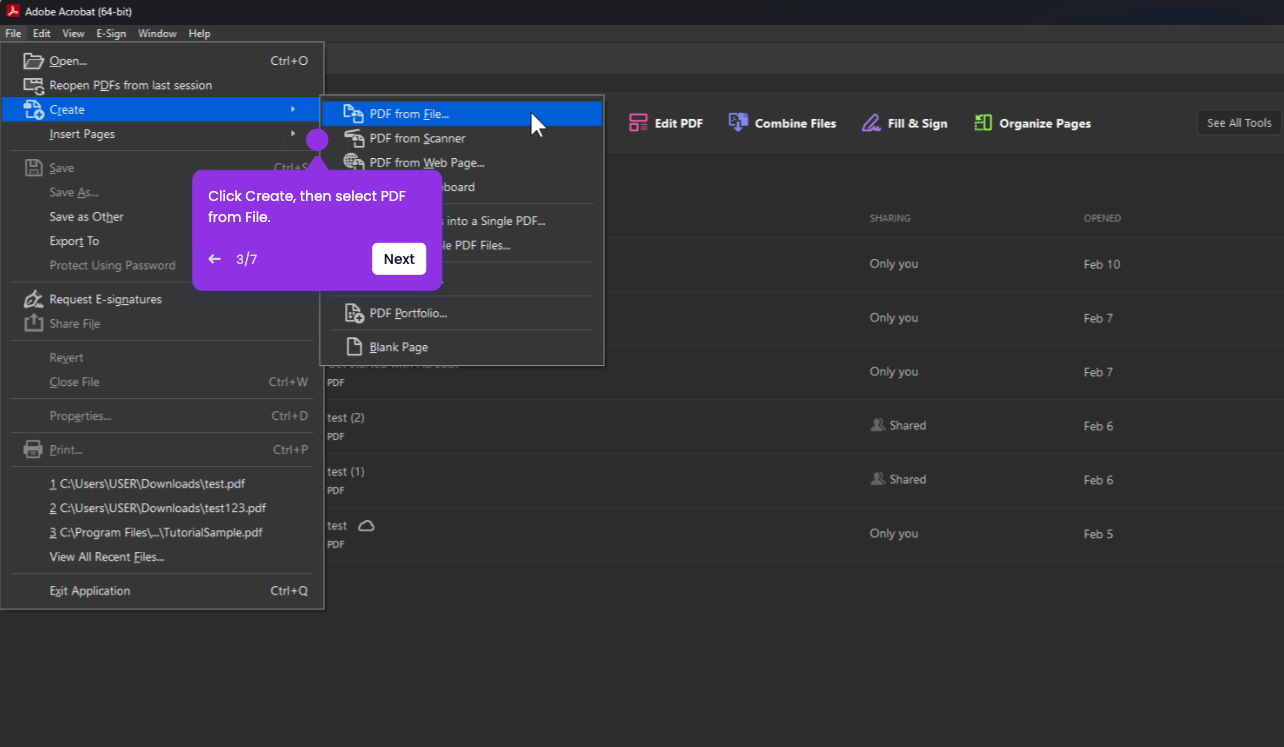
Task: Choose Reopen PDFs from last session
Action: point(130,85)
